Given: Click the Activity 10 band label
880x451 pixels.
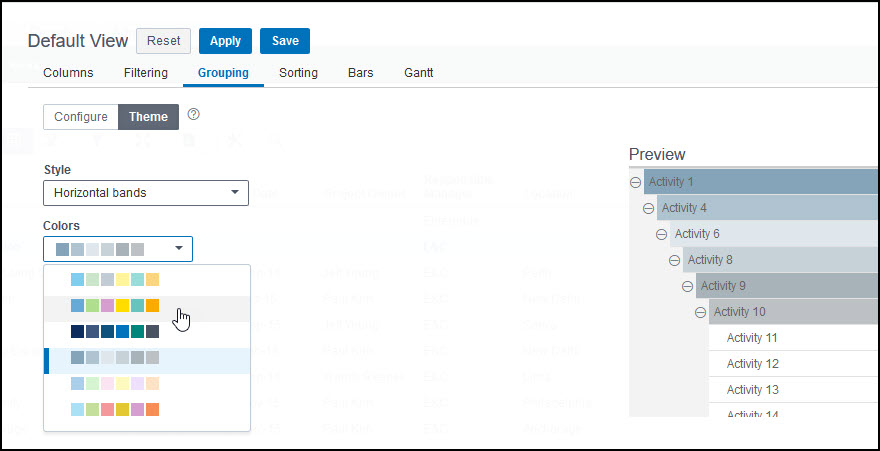Looking at the screenshot, I should click(740, 312).
